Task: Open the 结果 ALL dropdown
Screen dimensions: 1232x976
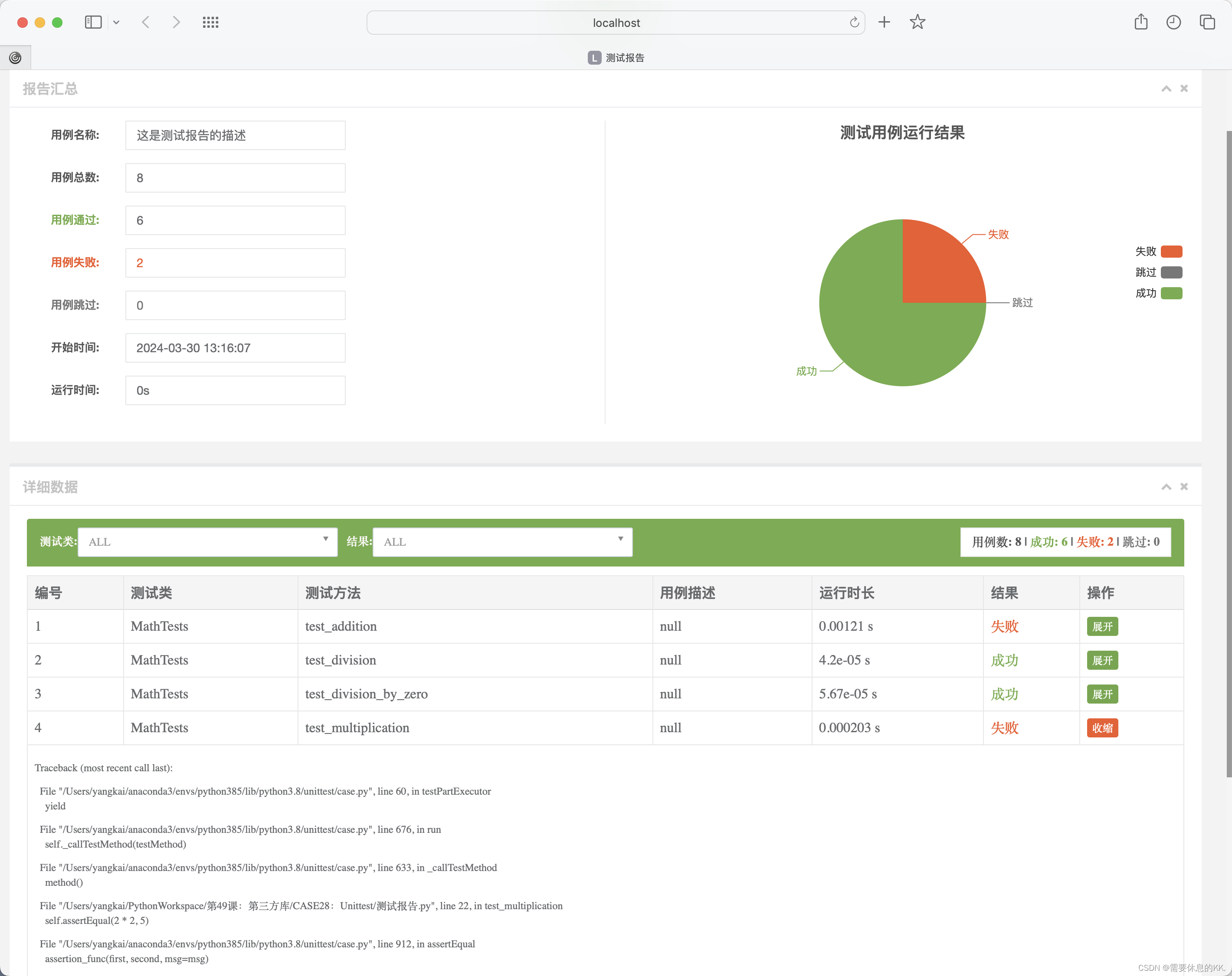Action: pyautogui.click(x=502, y=542)
